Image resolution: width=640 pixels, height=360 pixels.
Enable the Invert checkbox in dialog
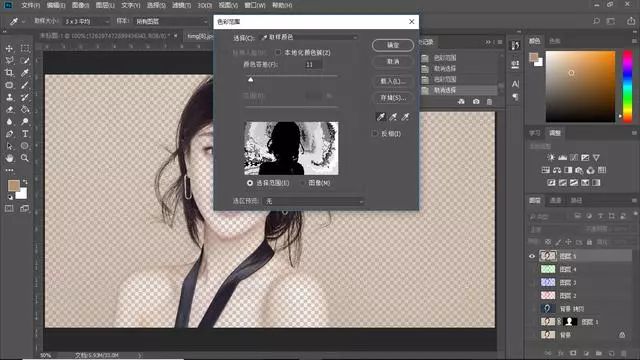[x=375, y=133]
